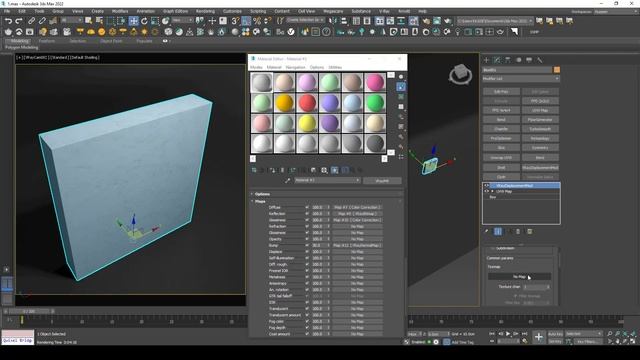
Task: Open the material name dropdown in Material Editor
Action: pyautogui.click(x=327, y=180)
